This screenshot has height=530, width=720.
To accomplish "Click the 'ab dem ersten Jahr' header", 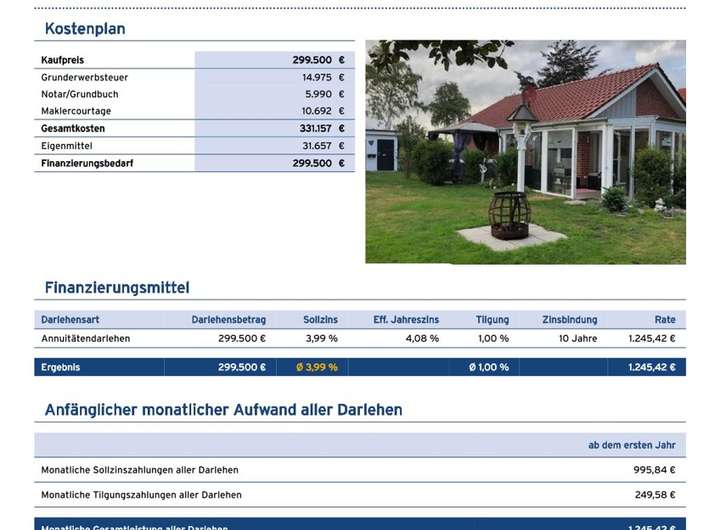I will tap(632, 445).
